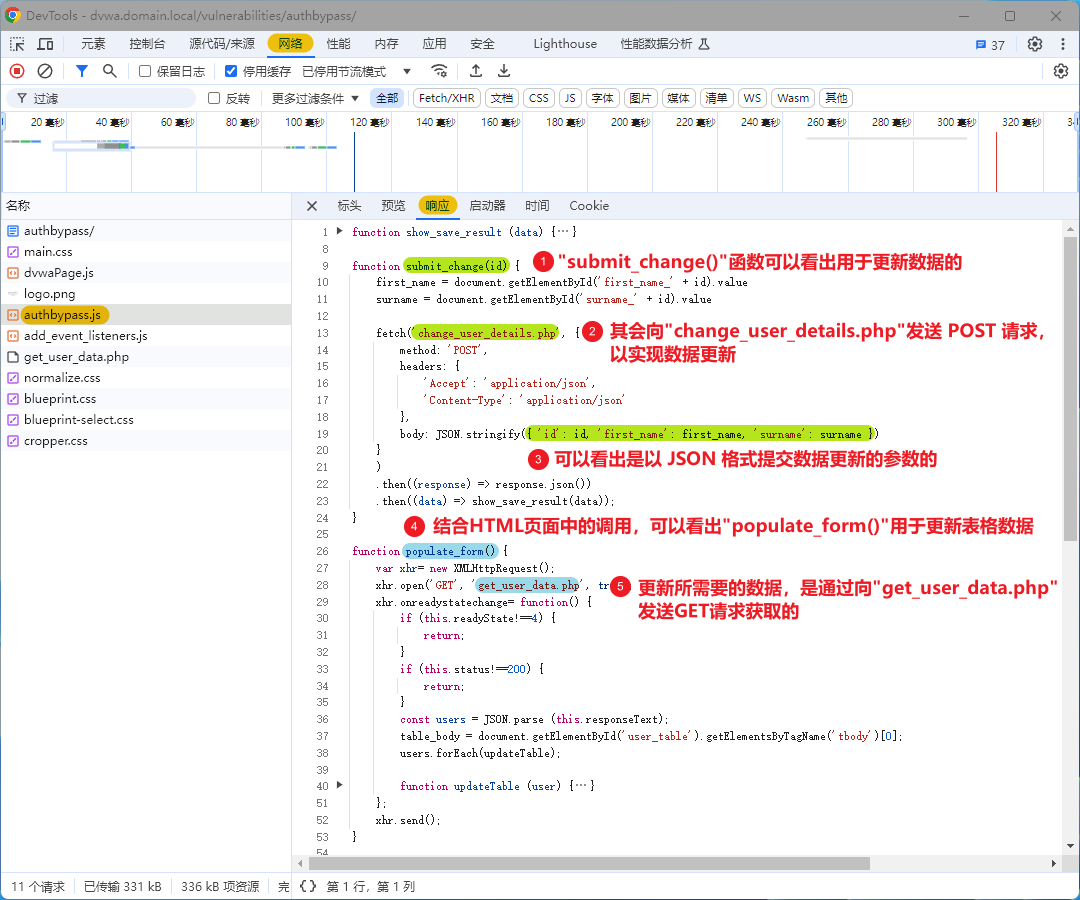Image resolution: width=1080 pixels, height=900 pixels.
Task: Switch to the 控制台 panel tab
Action: point(147,44)
